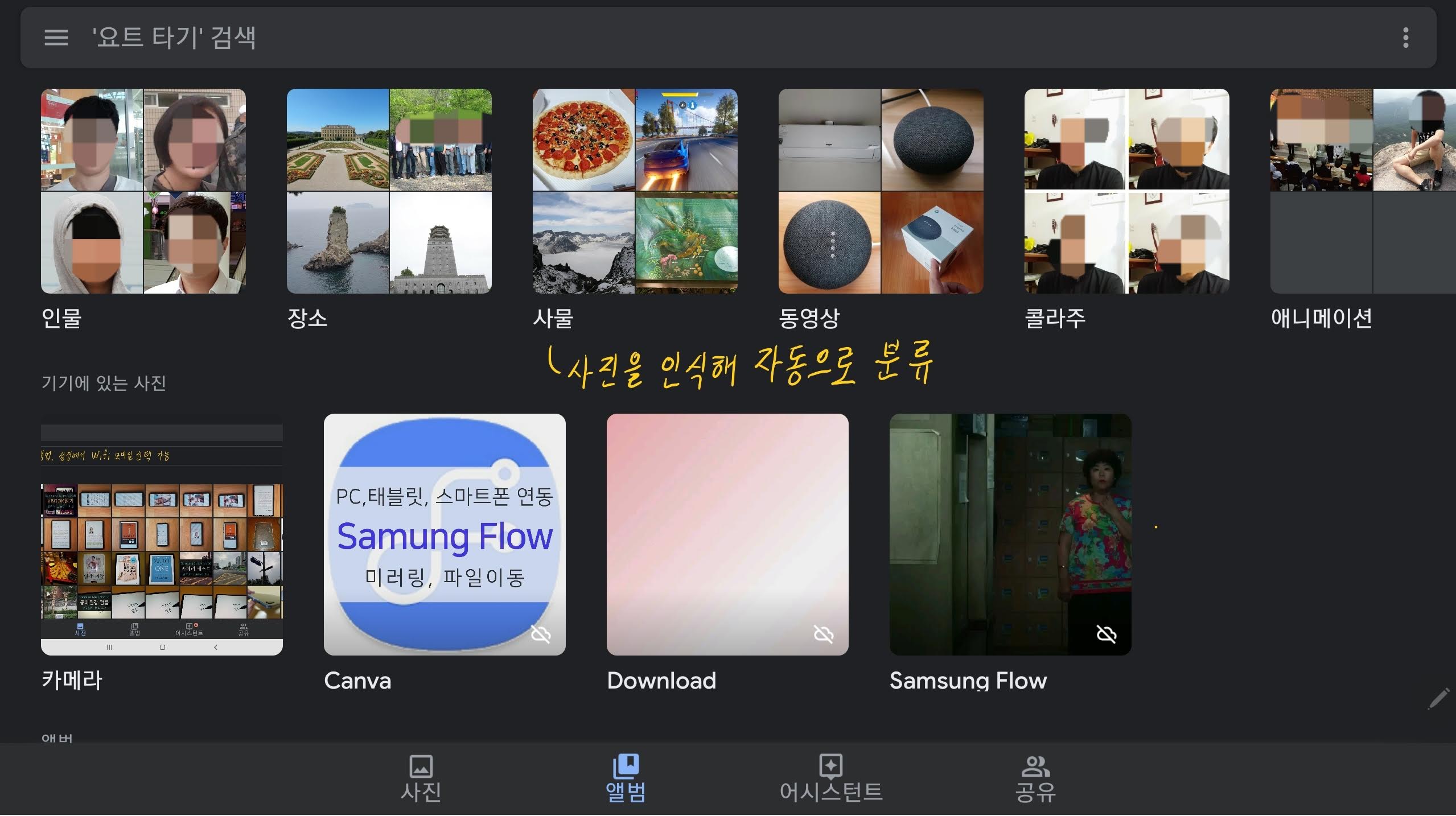1456x816 pixels.
Task: Open the 애니메이션 animations album
Action: 1363,191
